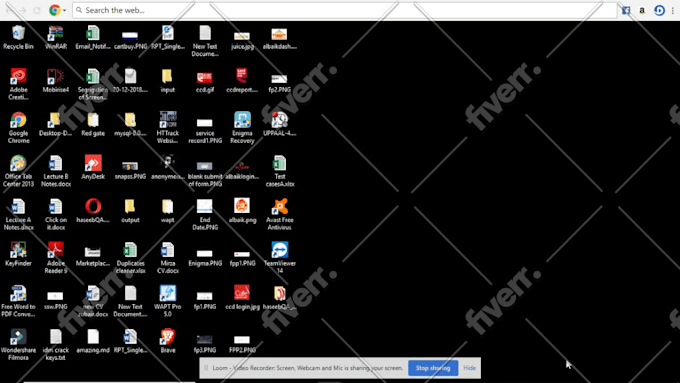680x383 pixels.
Task: Launch Adobe Reader 9
Action: coord(56,258)
